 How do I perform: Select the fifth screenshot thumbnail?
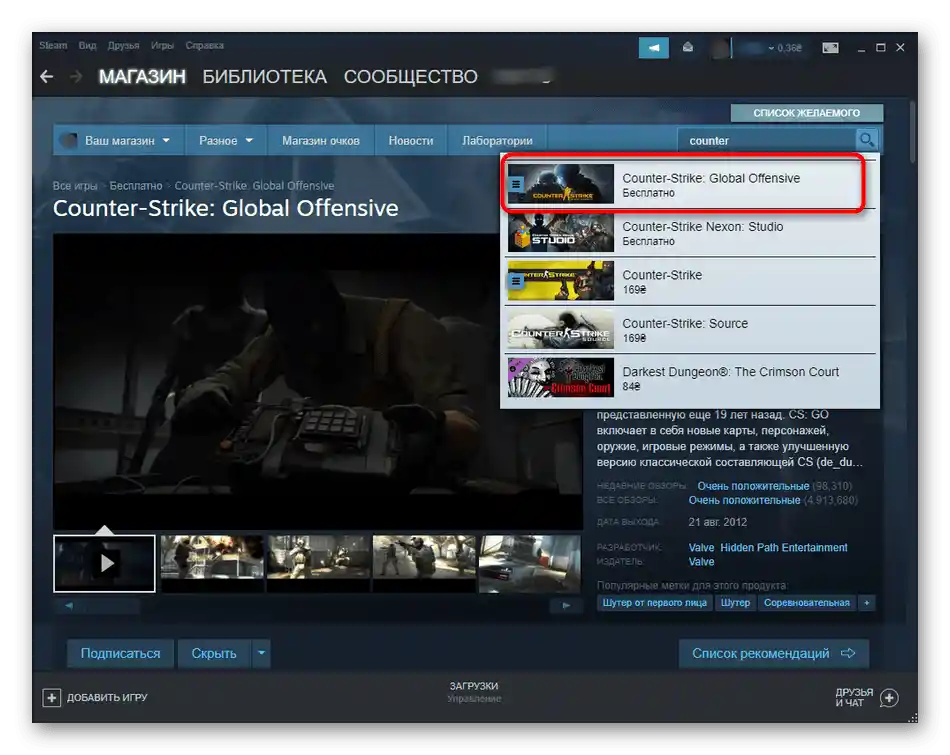click(530, 564)
